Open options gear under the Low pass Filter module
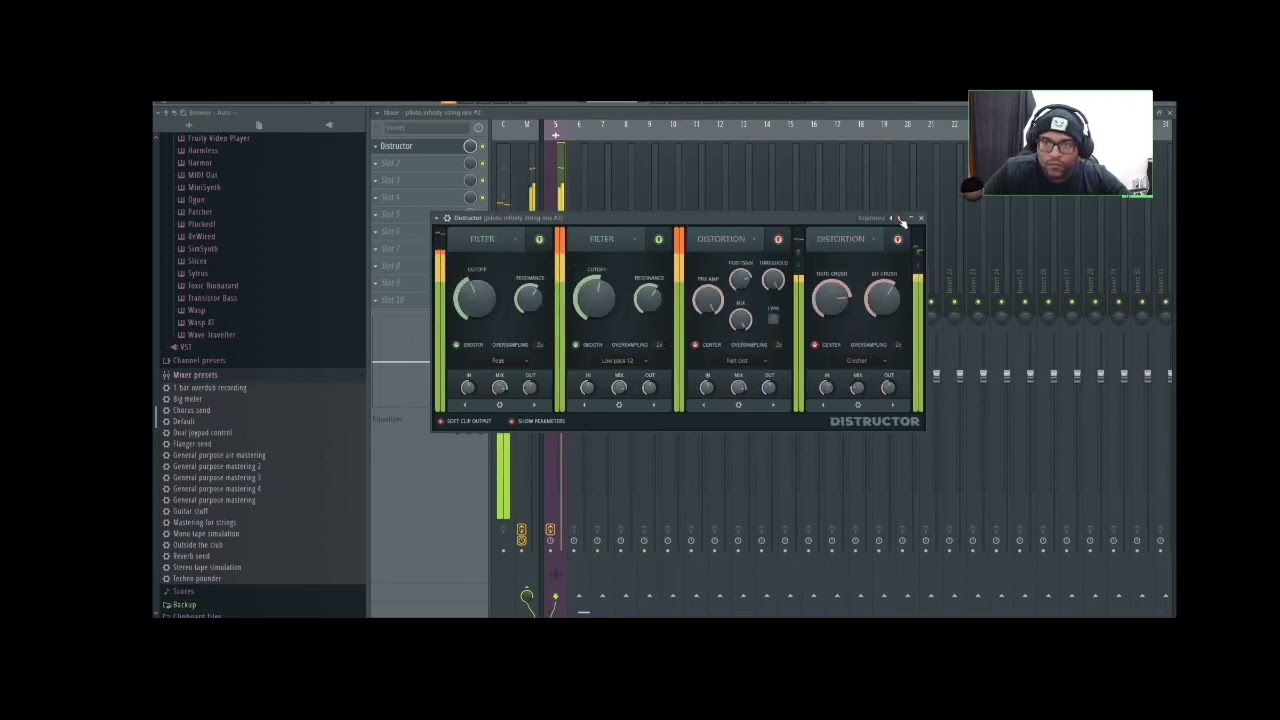The image size is (1280, 720). click(619, 405)
